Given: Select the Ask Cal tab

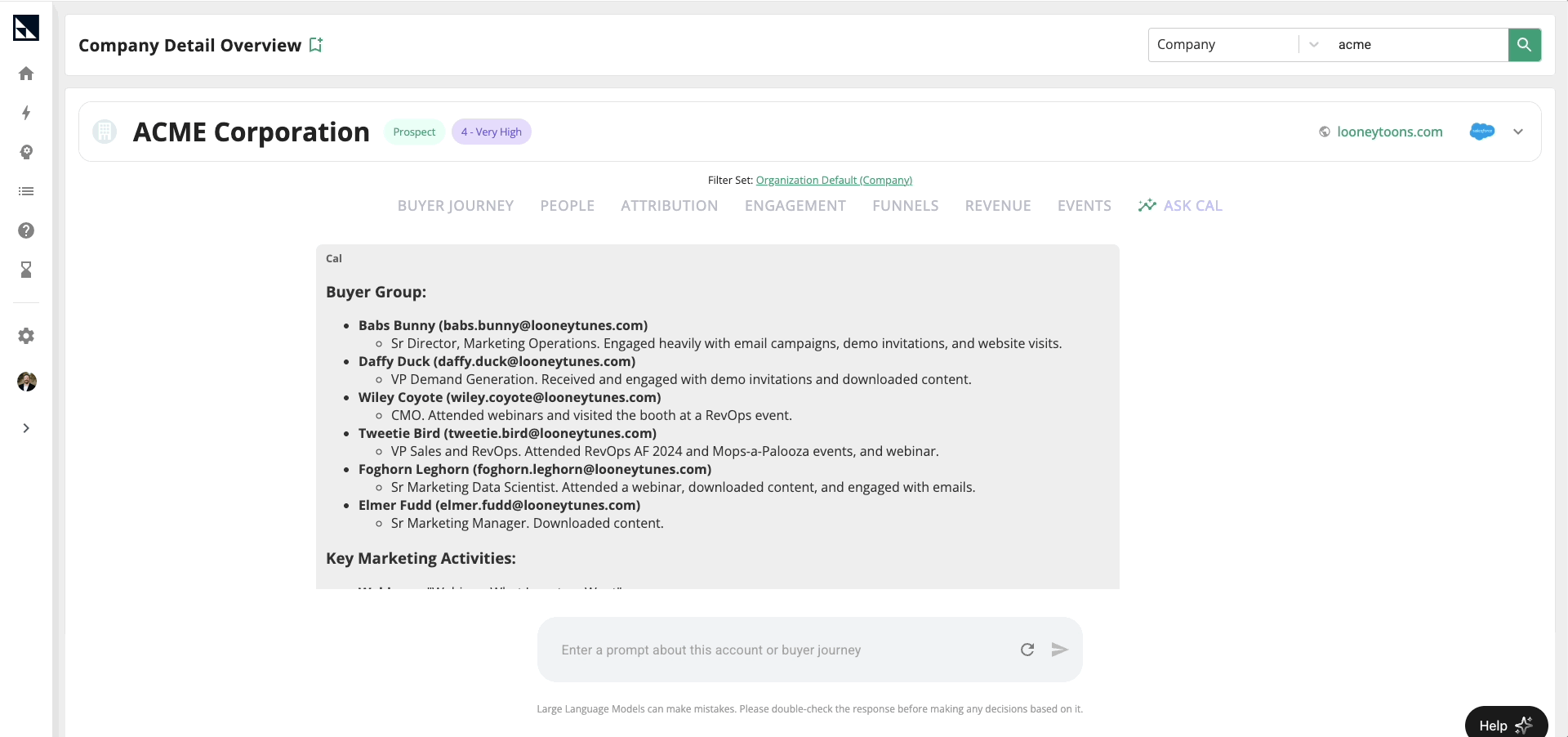Looking at the screenshot, I should (1180, 206).
